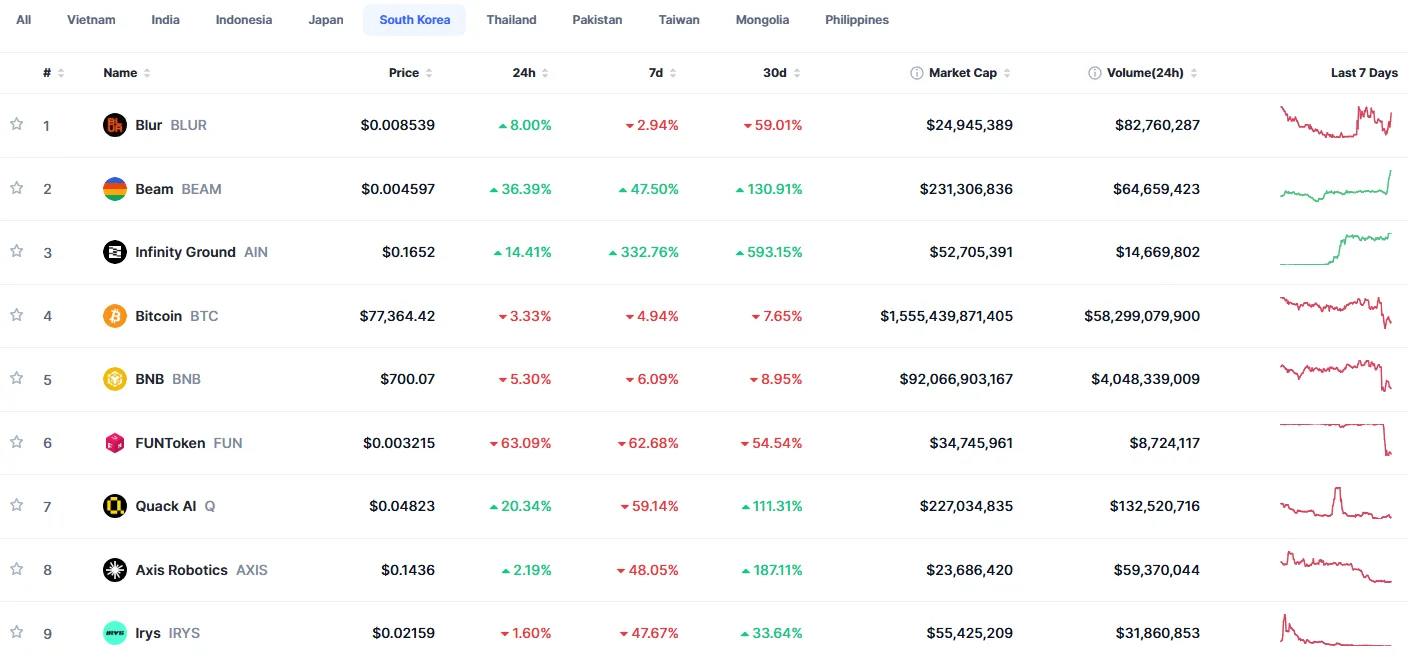Sort by Market Cap column header
Image resolution: width=1408 pixels, height=660 pixels.
point(969,73)
